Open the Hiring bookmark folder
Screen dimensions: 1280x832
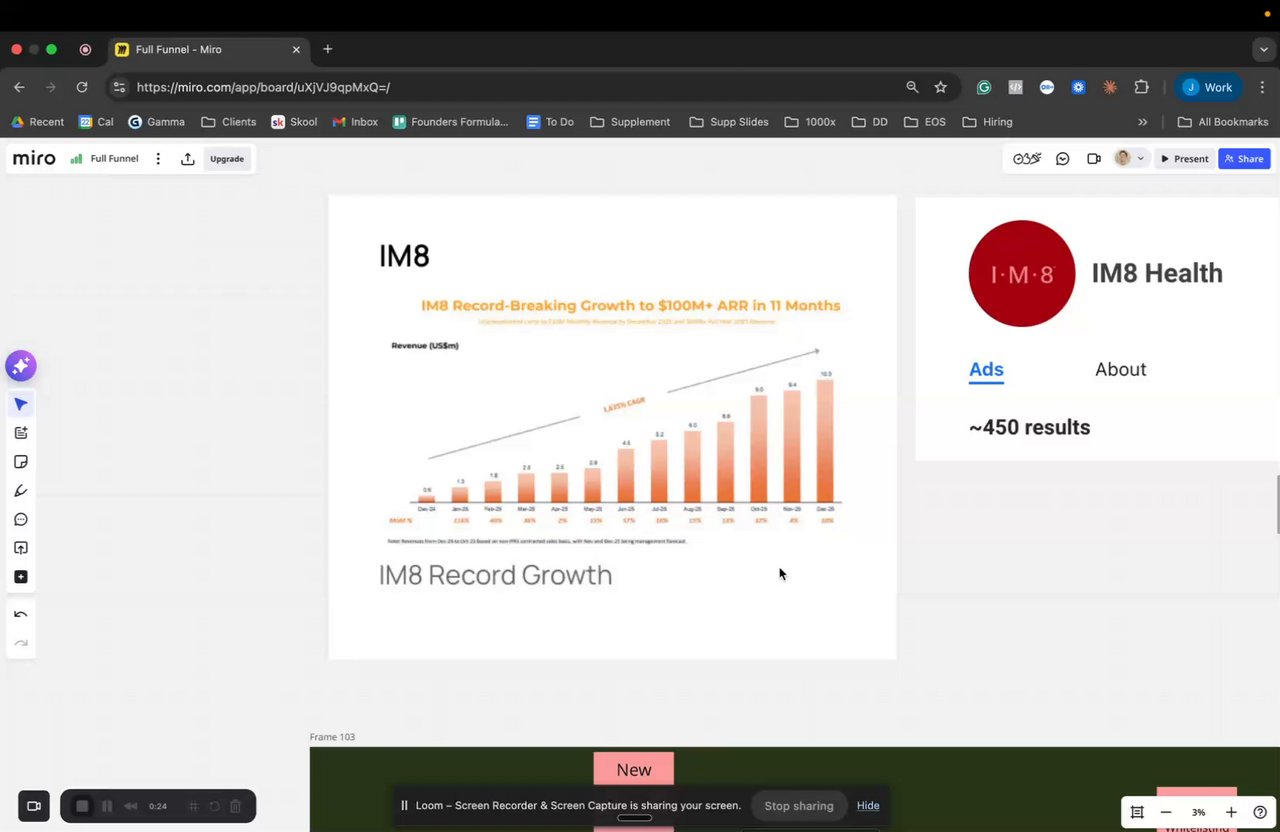pos(987,122)
